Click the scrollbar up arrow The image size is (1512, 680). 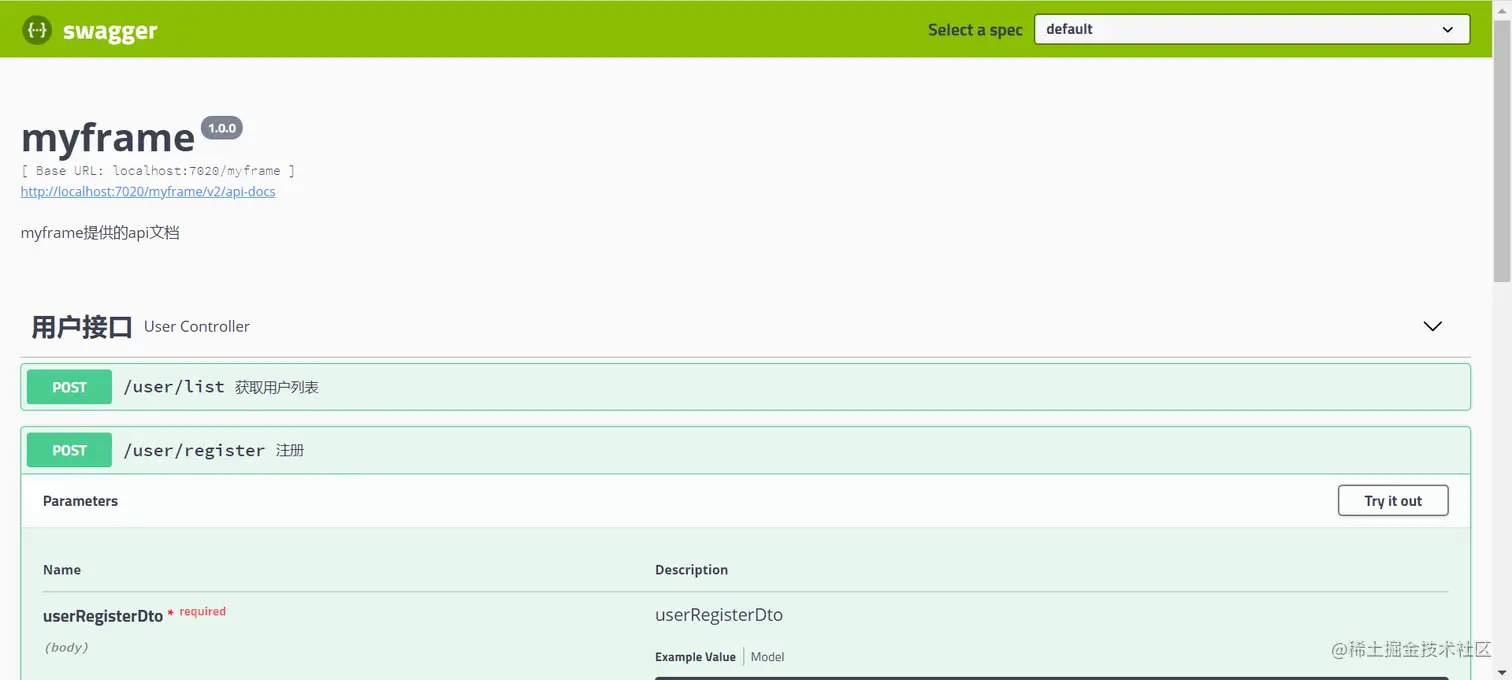(x=1502, y=8)
